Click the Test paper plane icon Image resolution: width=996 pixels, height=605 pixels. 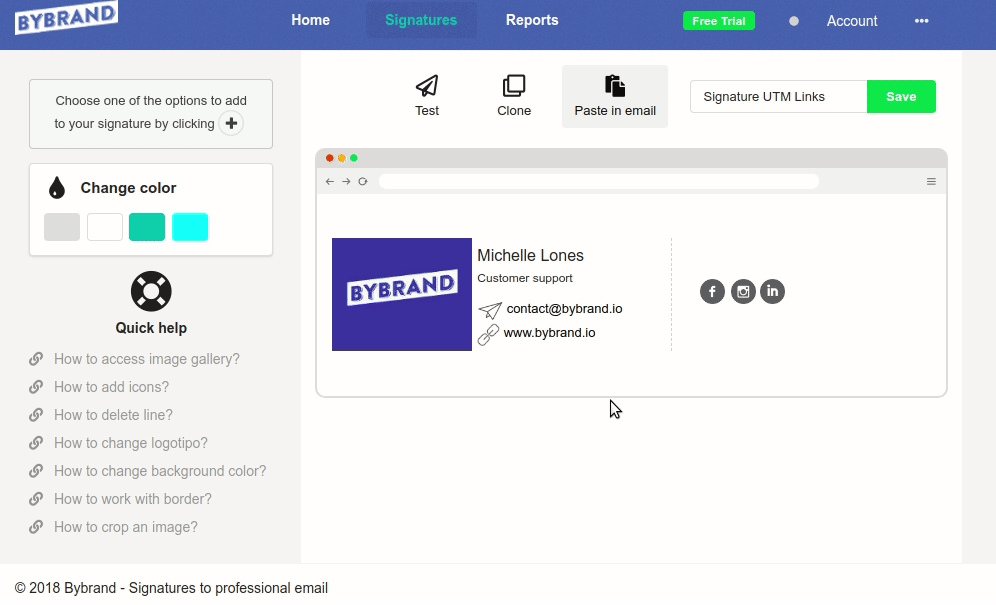pyautogui.click(x=427, y=86)
